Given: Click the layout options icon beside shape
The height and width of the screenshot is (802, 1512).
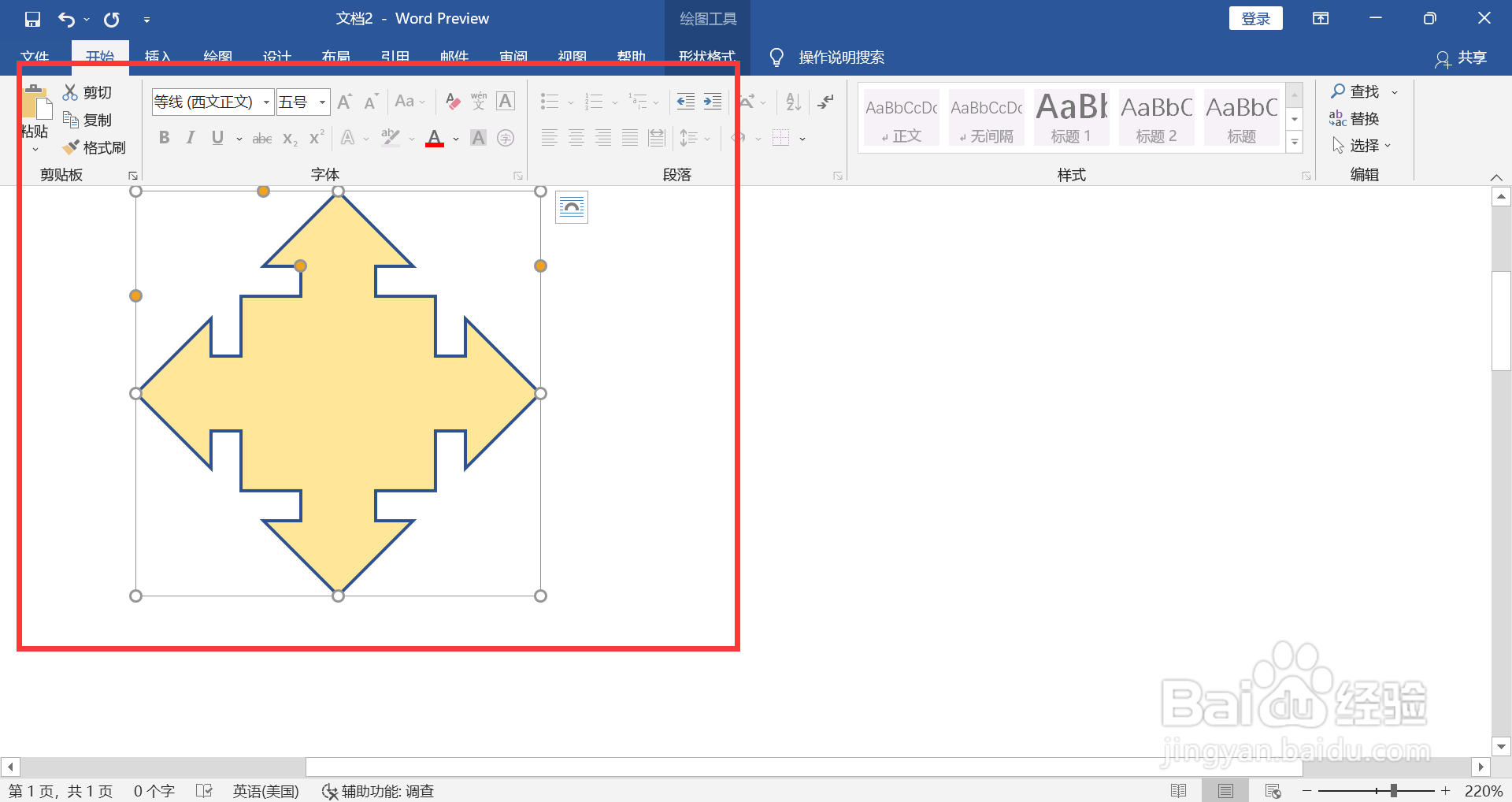Looking at the screenshot, I should click(x=572, y=207).
